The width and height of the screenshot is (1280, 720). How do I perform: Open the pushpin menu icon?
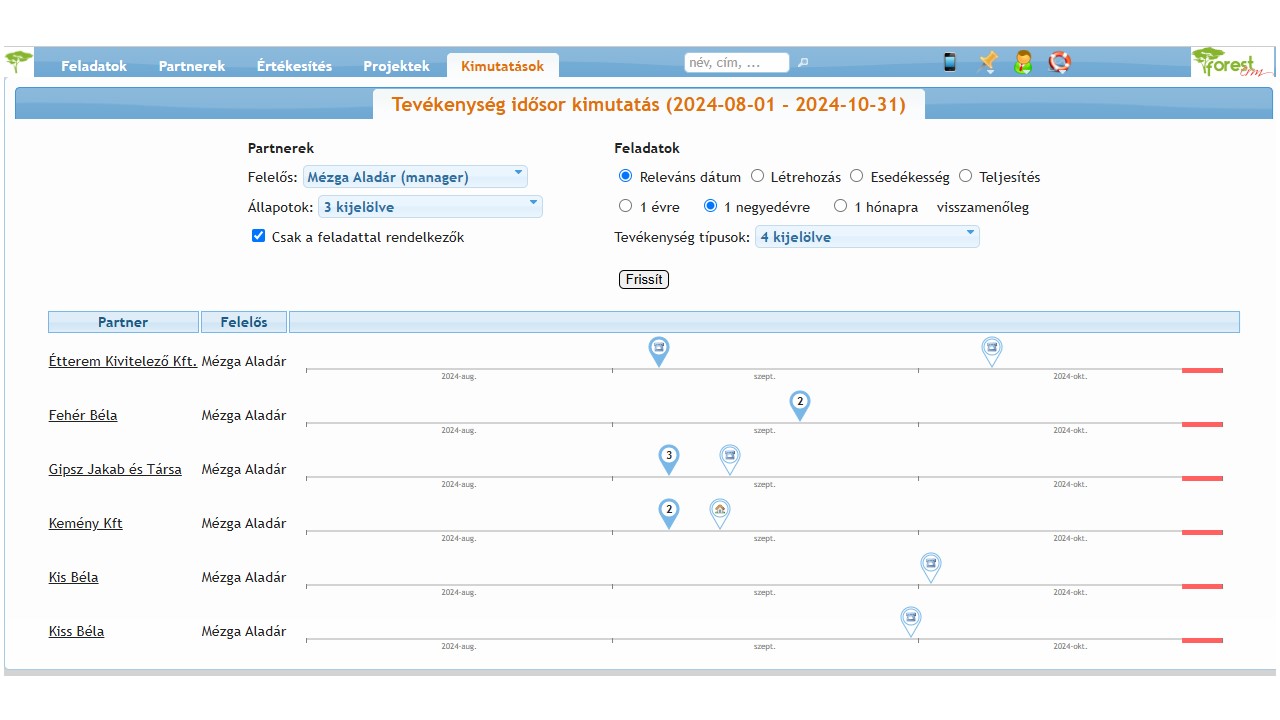click(987, 62)
